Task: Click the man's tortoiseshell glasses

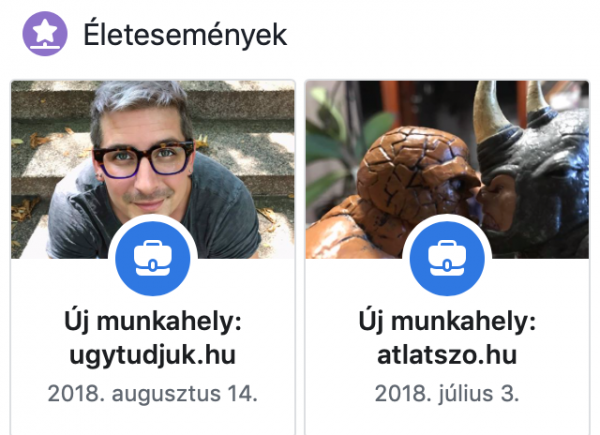Action: coord(143,160)
